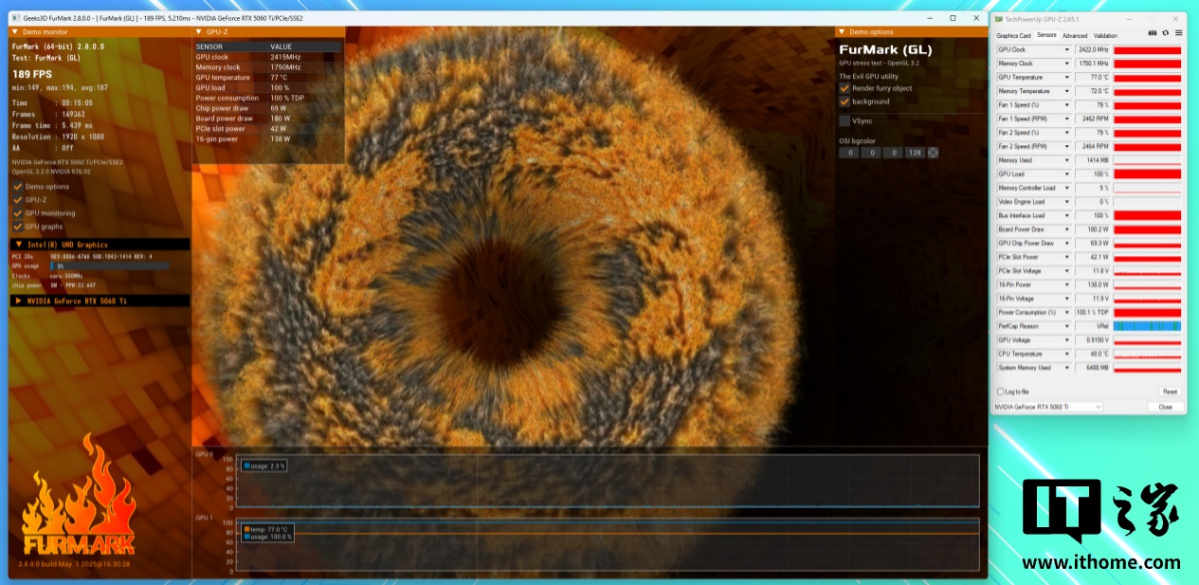Open the GPU Temperature sensor dropdown arrow

pyautogui.click(x=1067, y=77)
